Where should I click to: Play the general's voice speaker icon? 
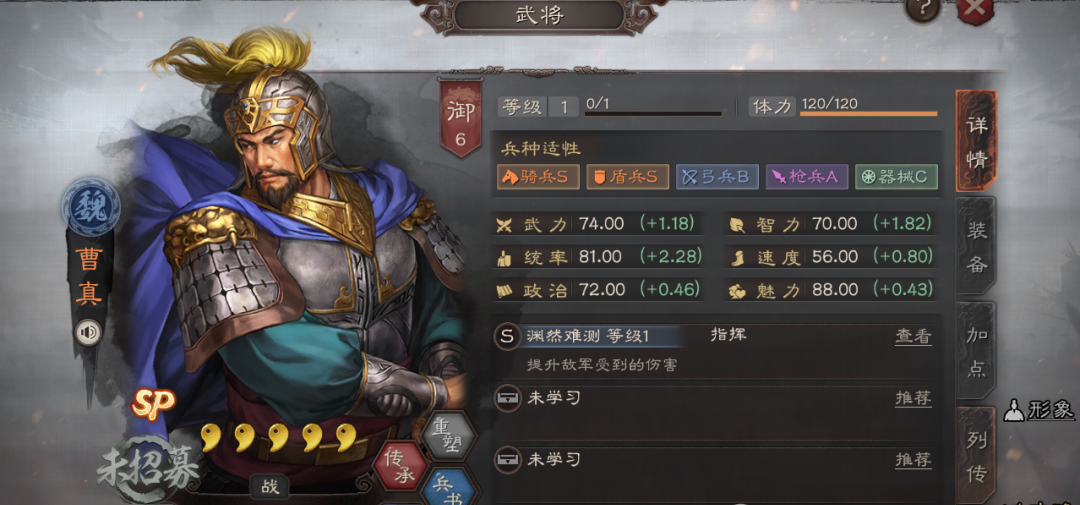click(89, 333)
